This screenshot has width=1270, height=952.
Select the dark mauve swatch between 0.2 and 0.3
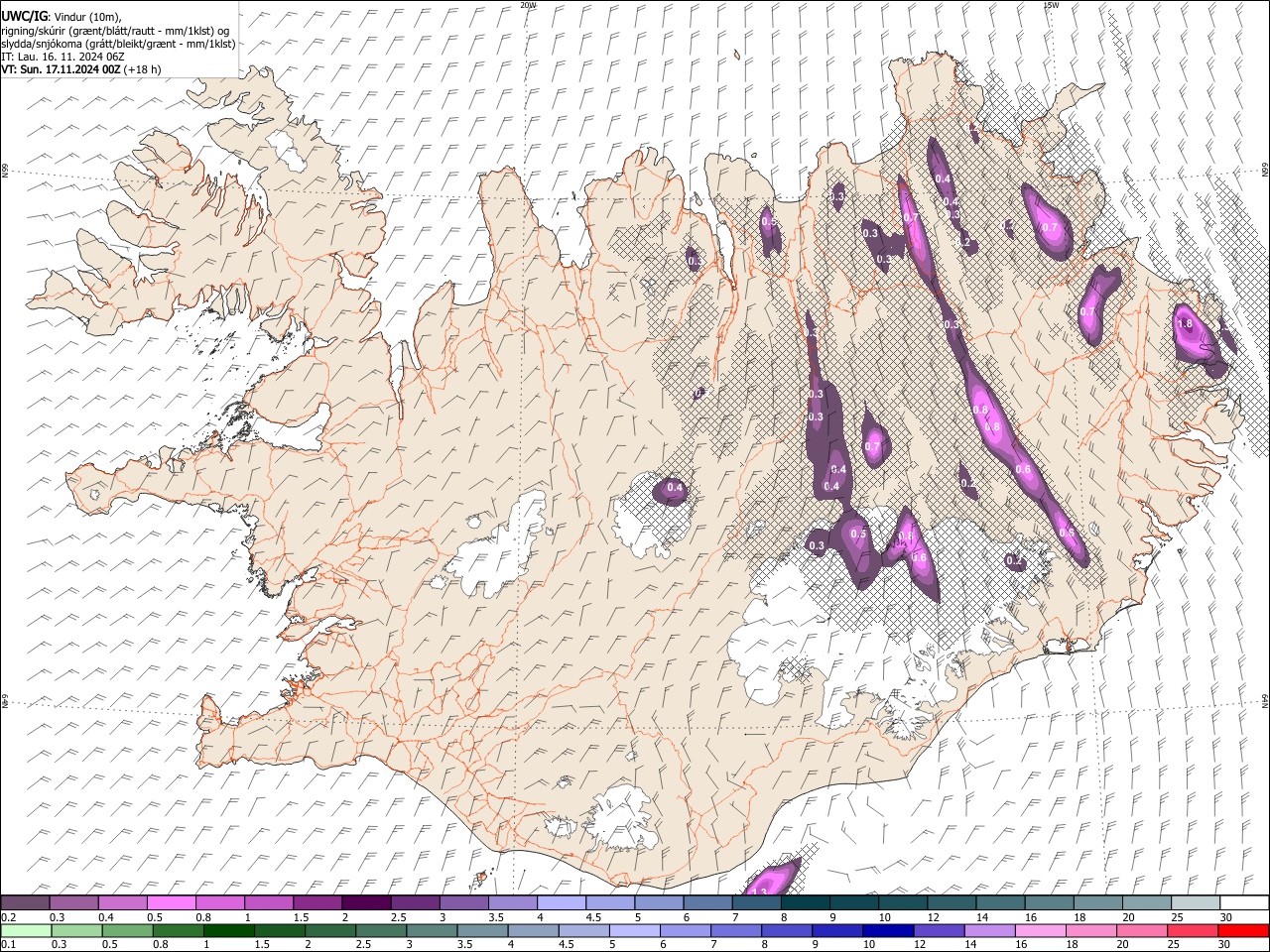(x=26, y=902)
